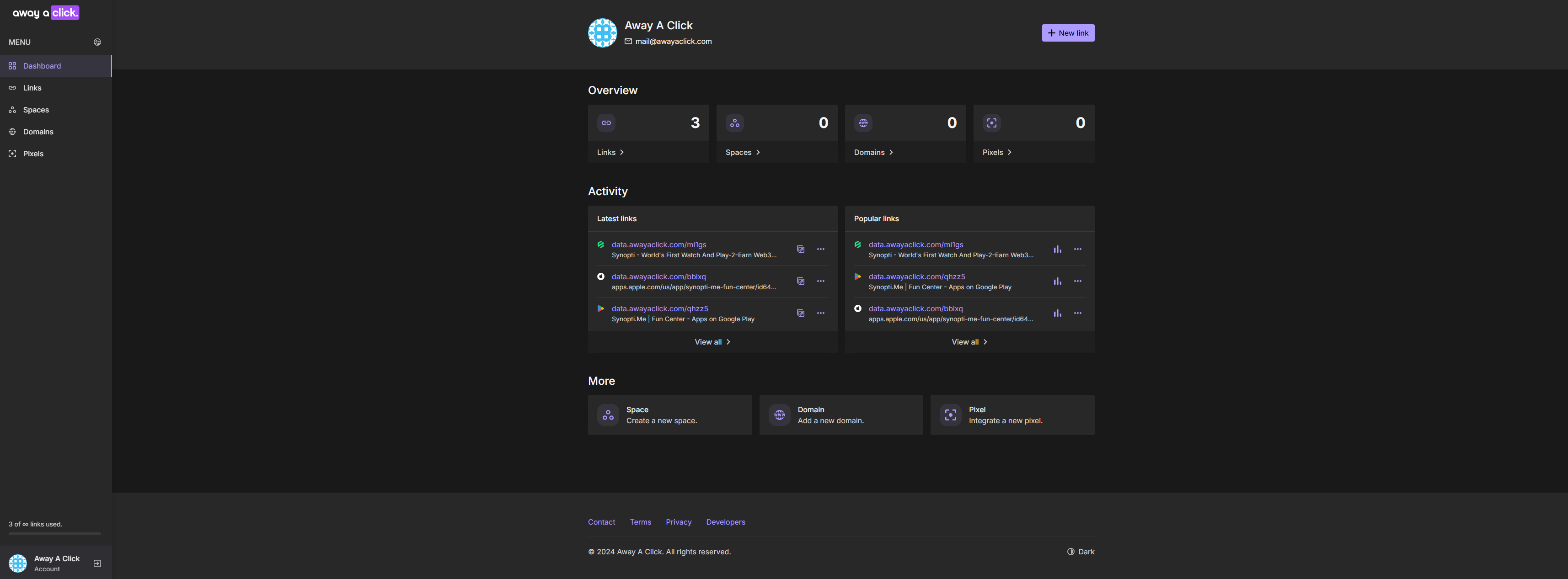
Task: Open the Developers footer link
Action: (725, 522)
